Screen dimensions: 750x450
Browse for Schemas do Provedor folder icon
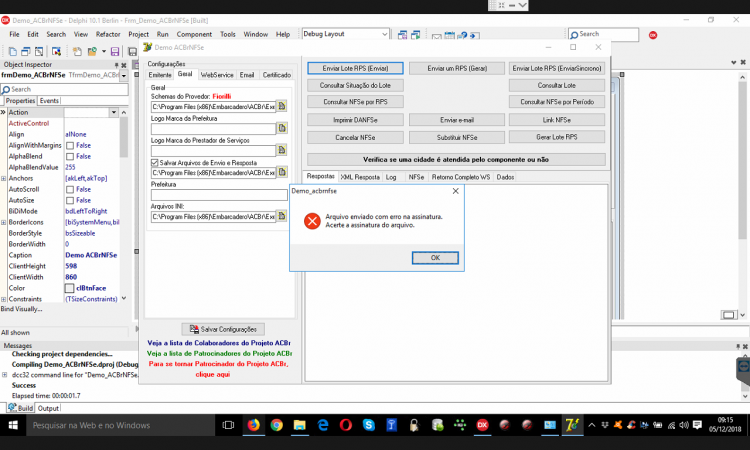tap(282, 106)
